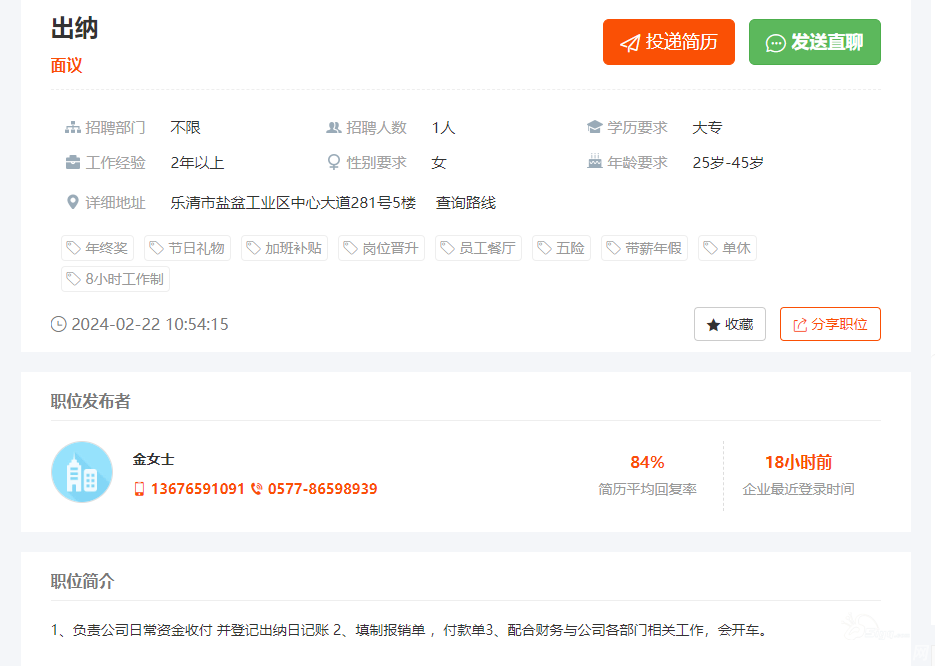
Task: Click the 84% resume reply rate
Action: tap(647, 462)
